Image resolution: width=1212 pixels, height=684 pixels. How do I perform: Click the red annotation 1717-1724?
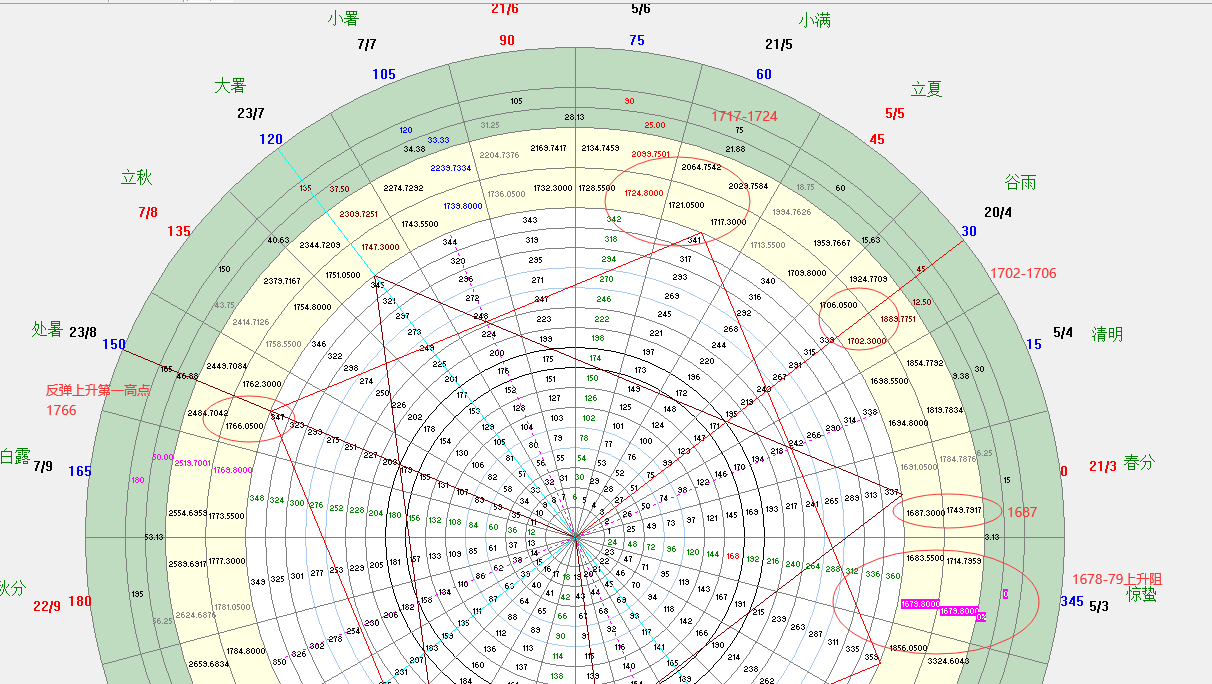tap(744, 116)
